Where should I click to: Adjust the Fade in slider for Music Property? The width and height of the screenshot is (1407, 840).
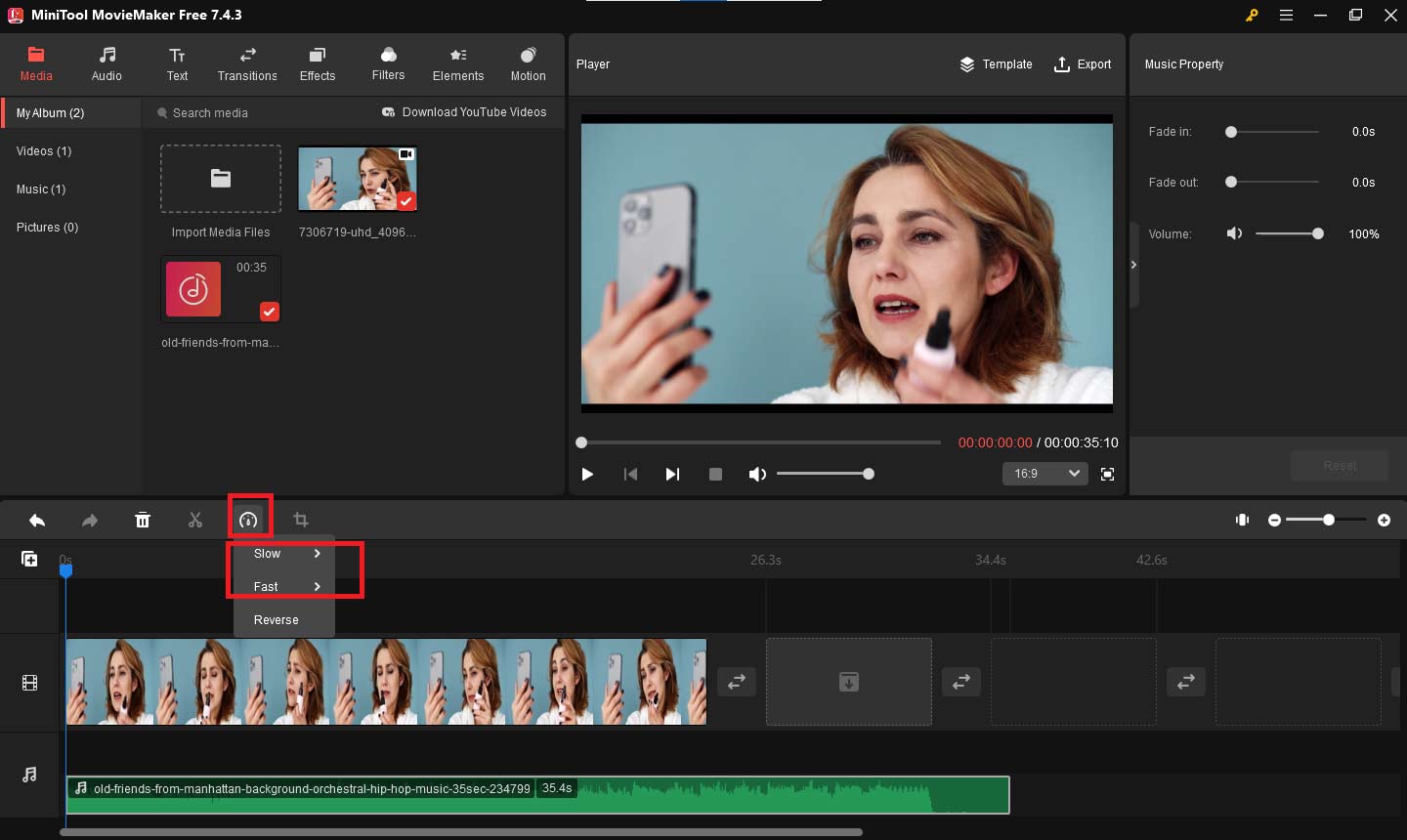point(1230,131)
